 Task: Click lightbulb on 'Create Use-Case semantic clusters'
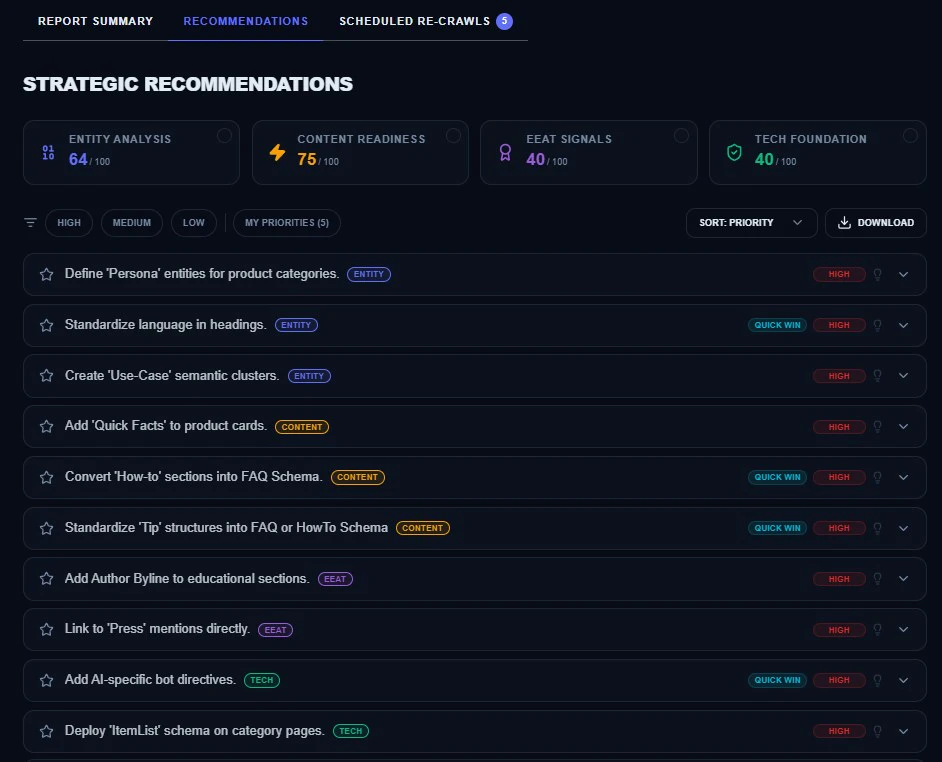pyautogui.click(x=877, y=376)
